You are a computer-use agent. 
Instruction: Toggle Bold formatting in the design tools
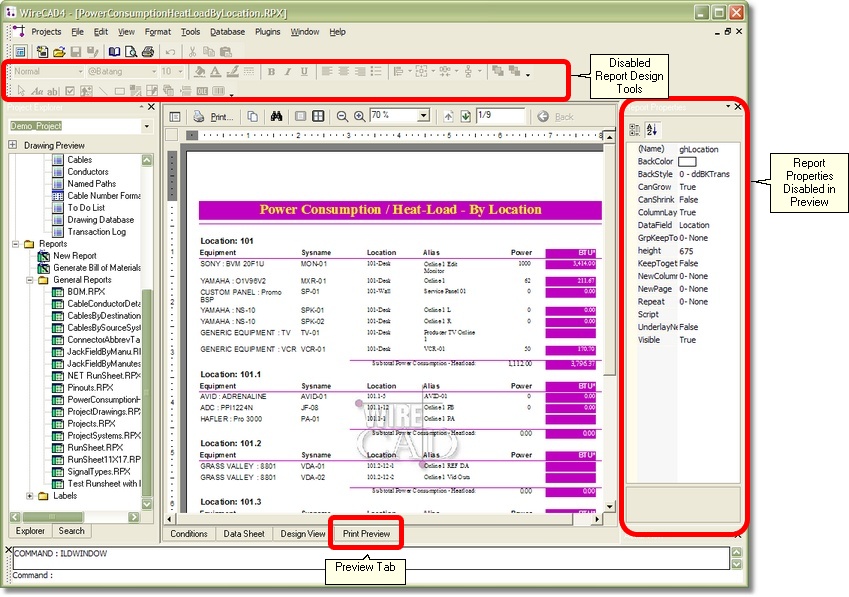(271, 71)
